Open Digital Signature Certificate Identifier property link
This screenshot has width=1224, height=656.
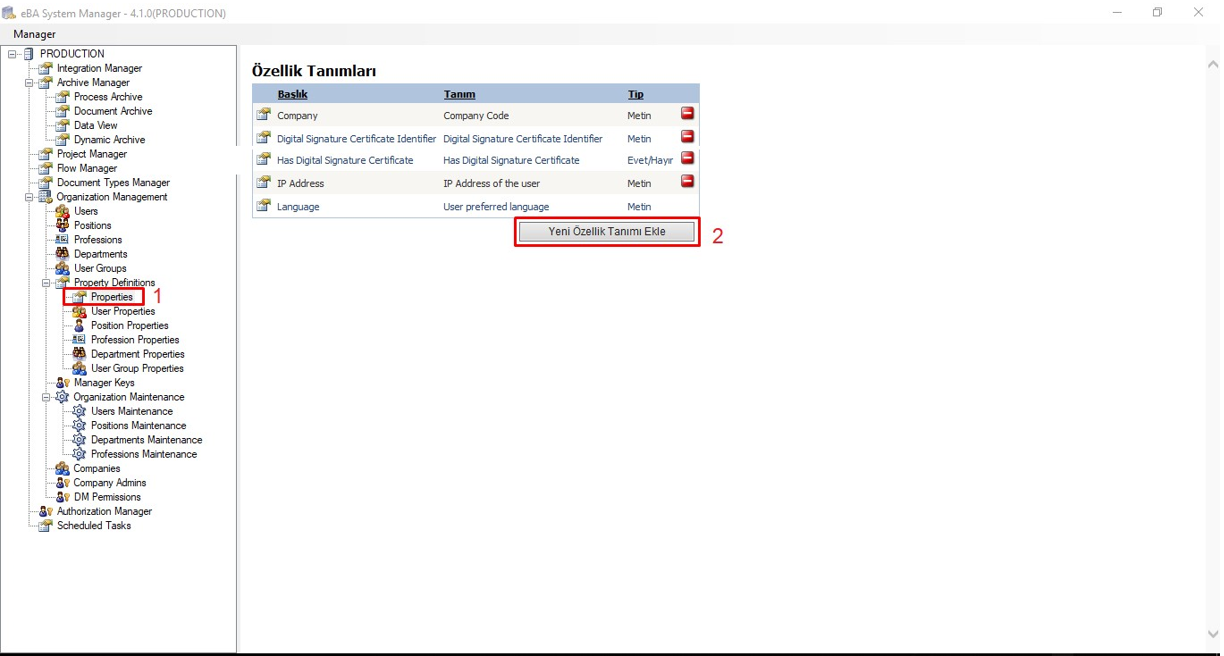pos(357,139)
